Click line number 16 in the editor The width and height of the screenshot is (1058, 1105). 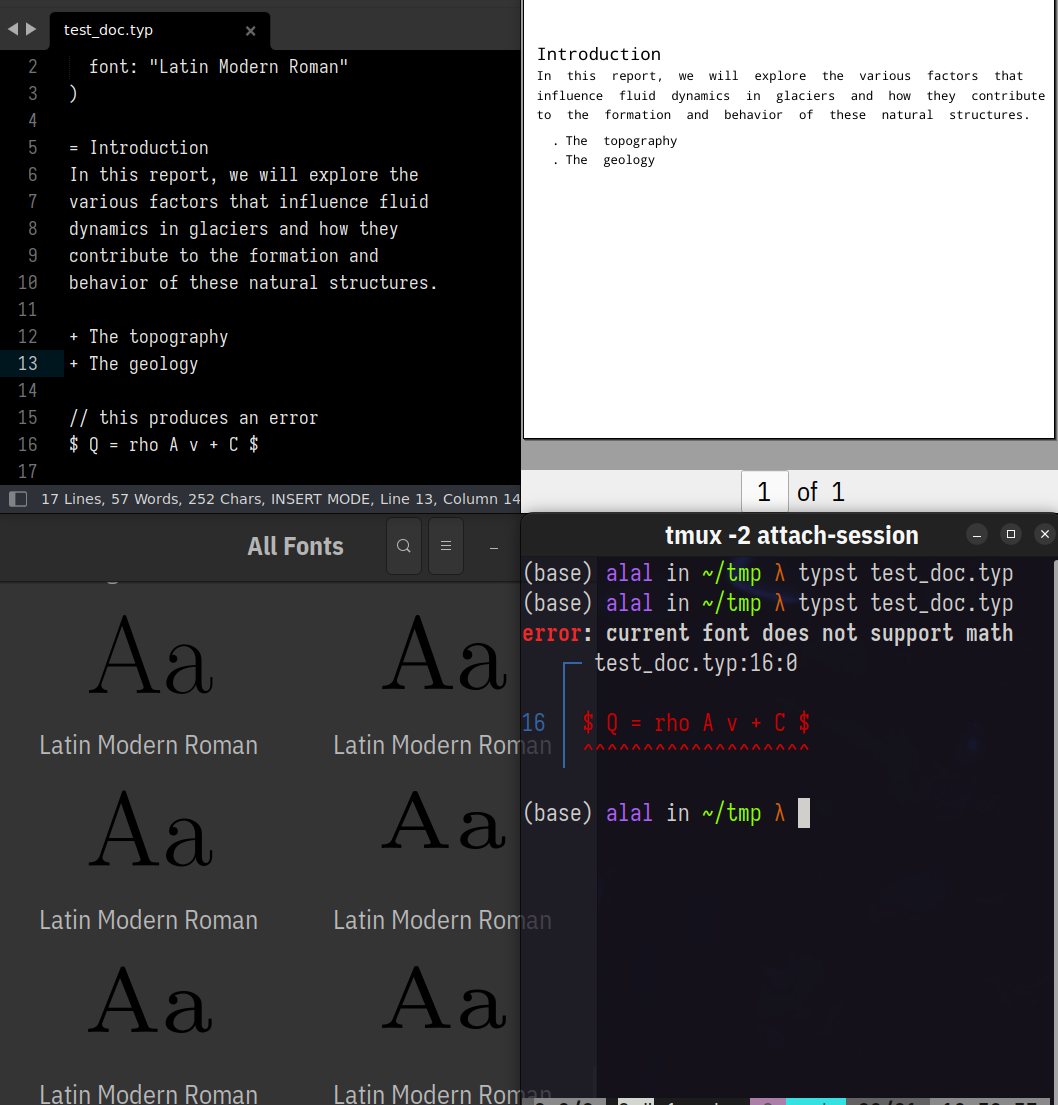click(x=28, y=444)
